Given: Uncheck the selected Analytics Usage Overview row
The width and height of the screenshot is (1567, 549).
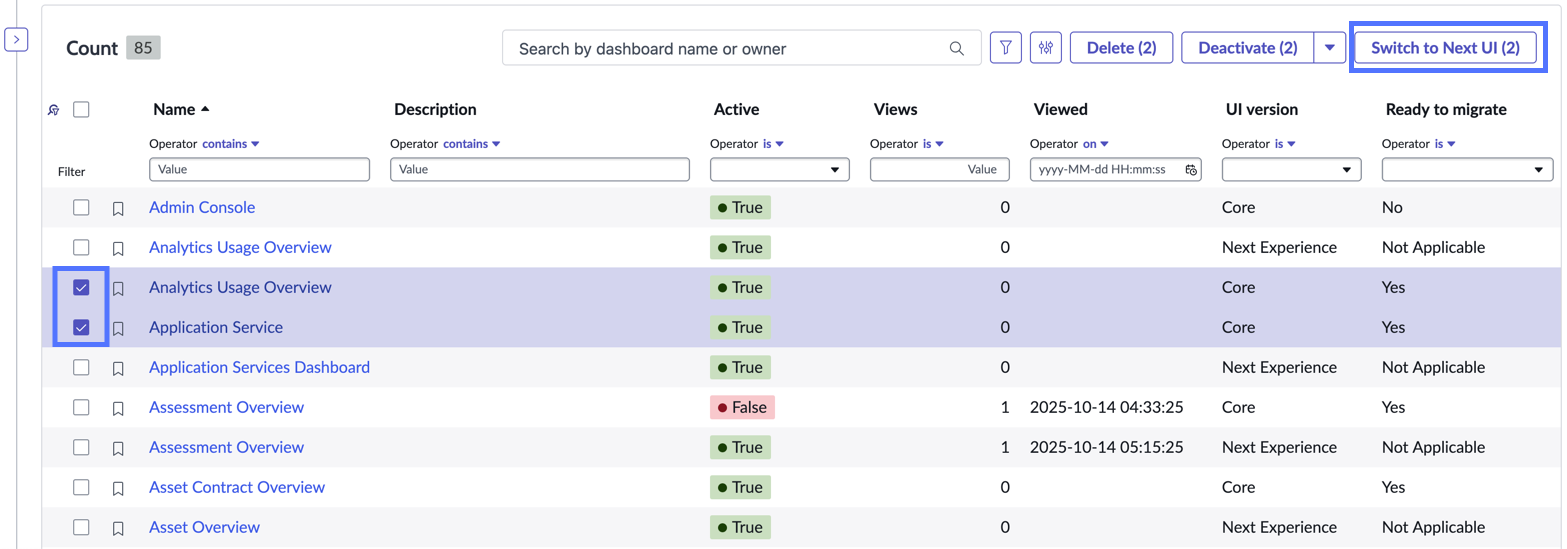Looking at the screenshot, I should [x=82, y=287].
